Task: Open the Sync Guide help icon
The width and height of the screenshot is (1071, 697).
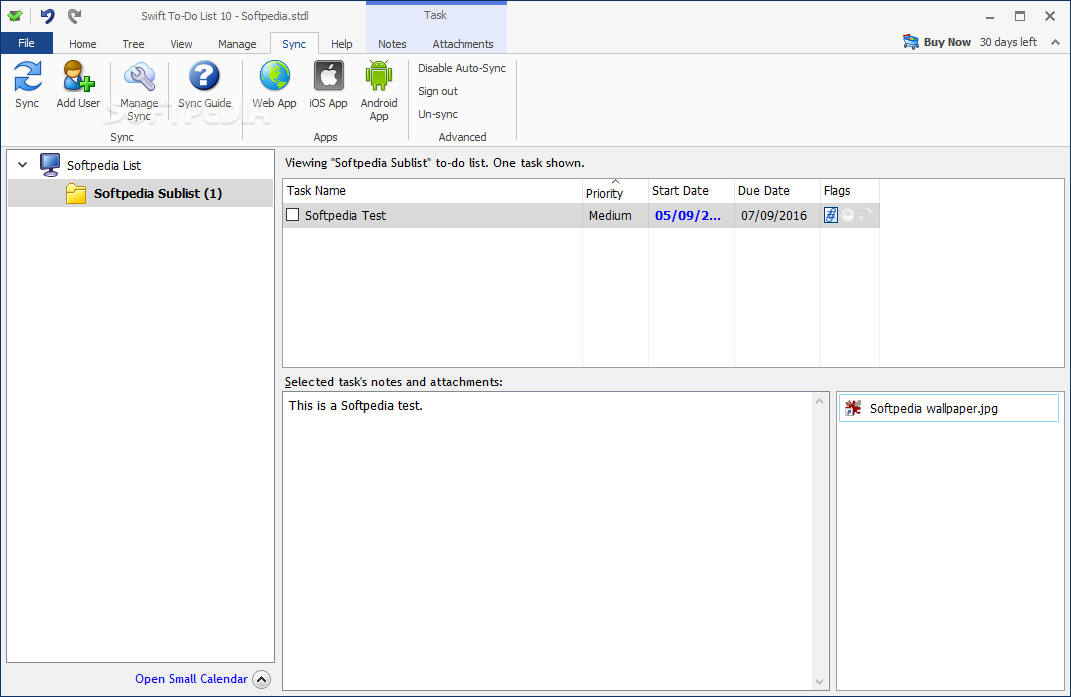Action: click(204, 76)
